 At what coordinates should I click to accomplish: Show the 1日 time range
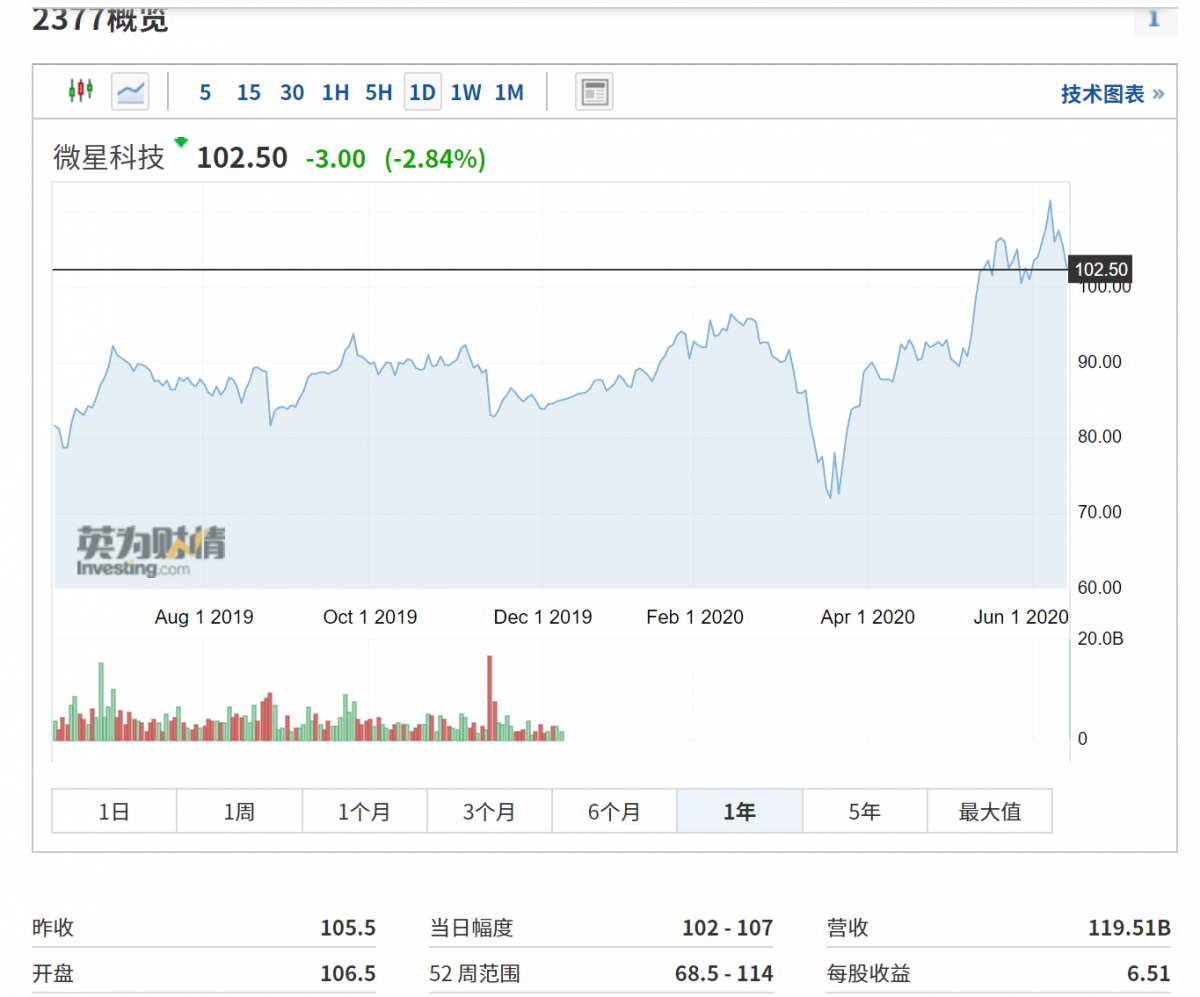114,811
